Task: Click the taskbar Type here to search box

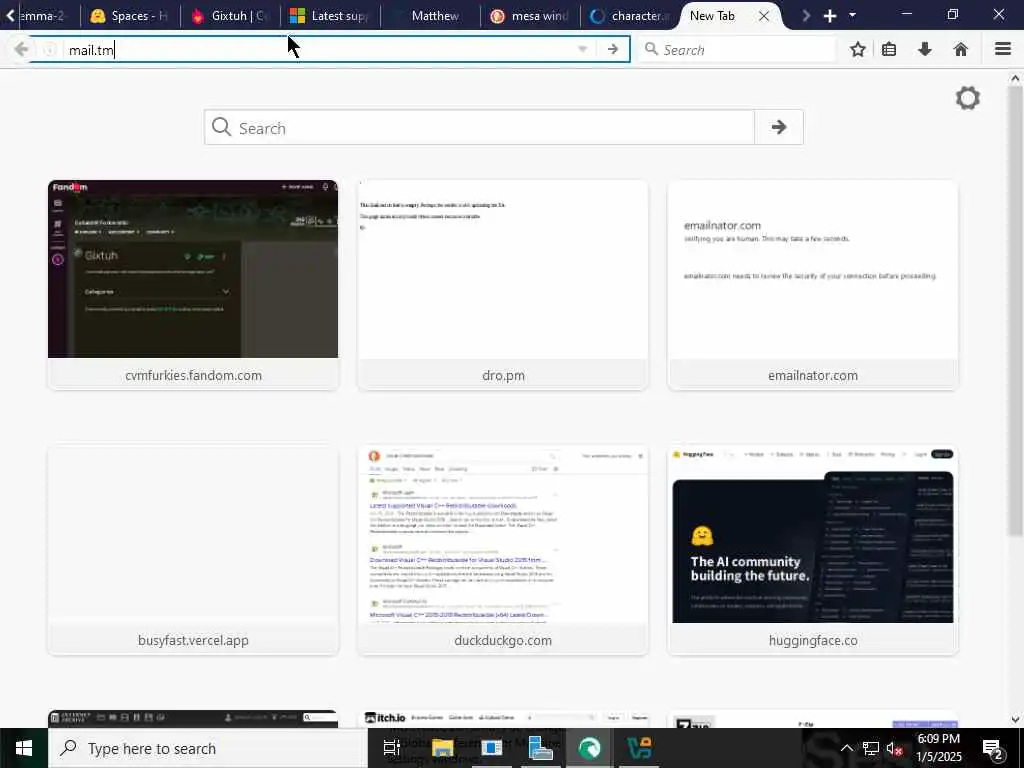Action: point(209,748)
